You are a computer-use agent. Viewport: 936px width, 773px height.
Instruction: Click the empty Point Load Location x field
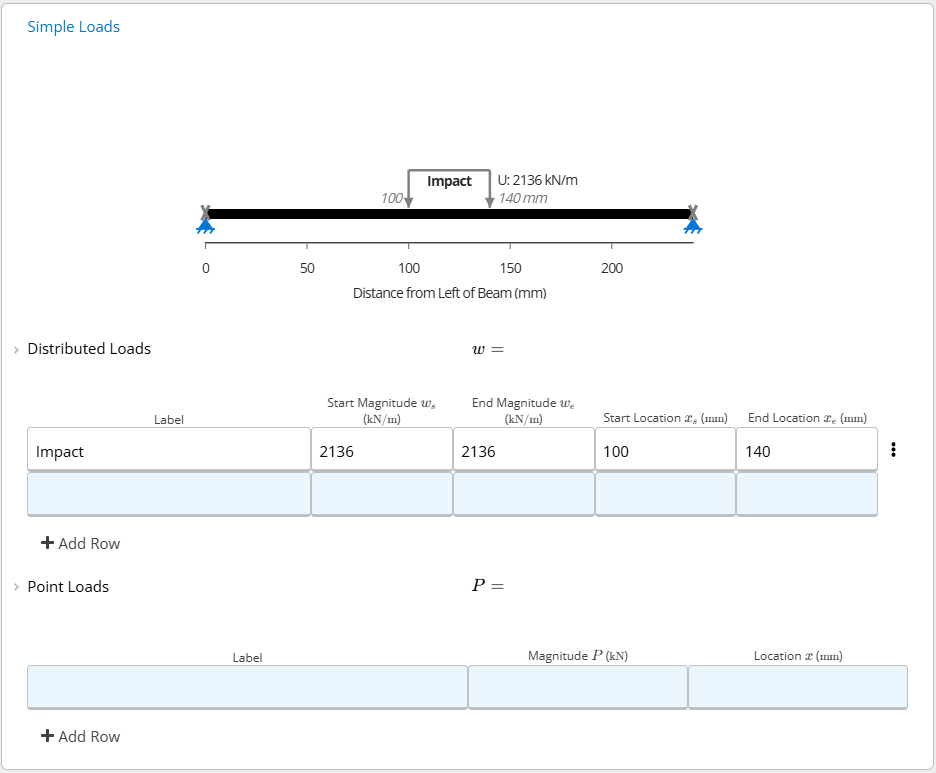(x=798, y=687)
